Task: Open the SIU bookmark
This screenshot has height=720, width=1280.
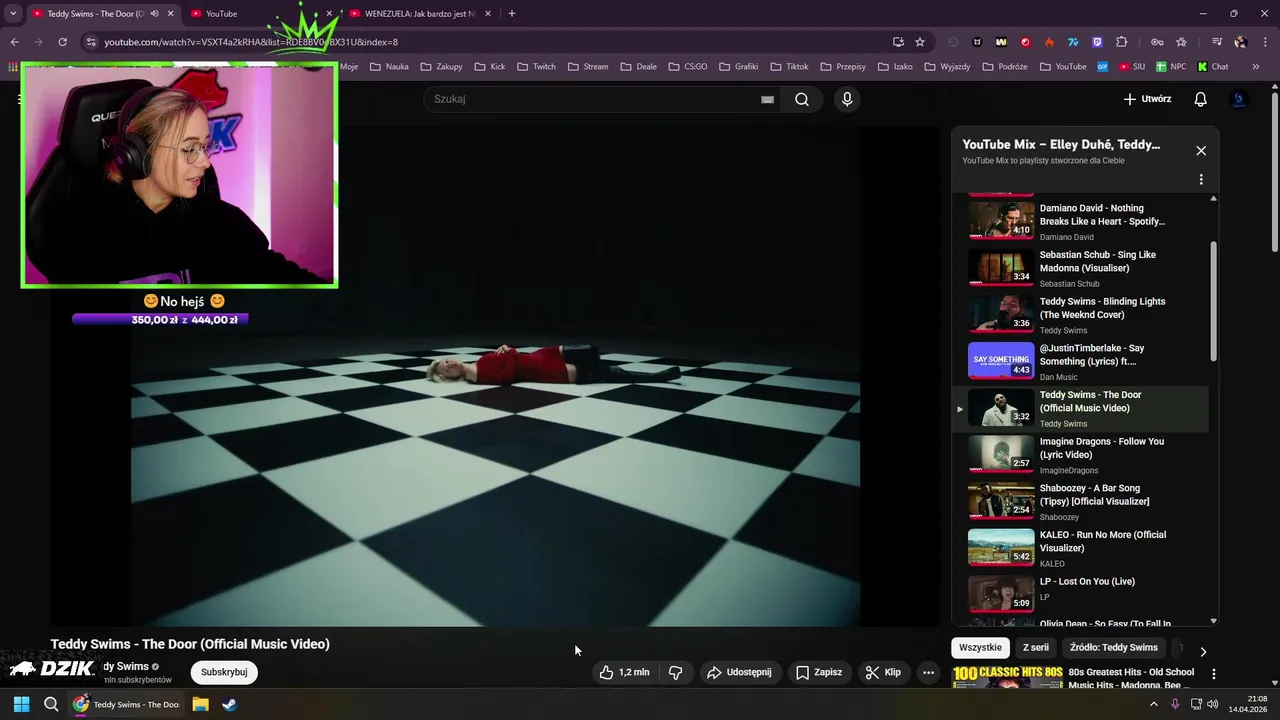Action: pos(1132,67)
